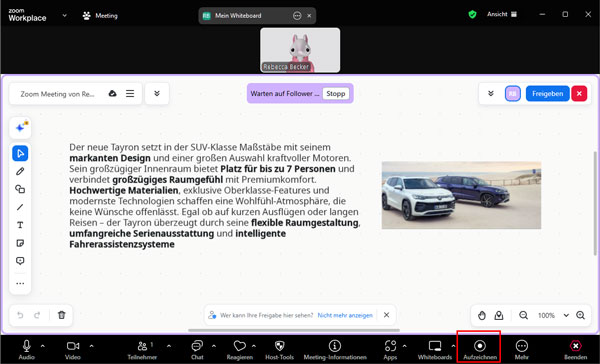The height and width of the screenshot is (364, 600).
Task: Open Host-Tools
Action: 279,350
